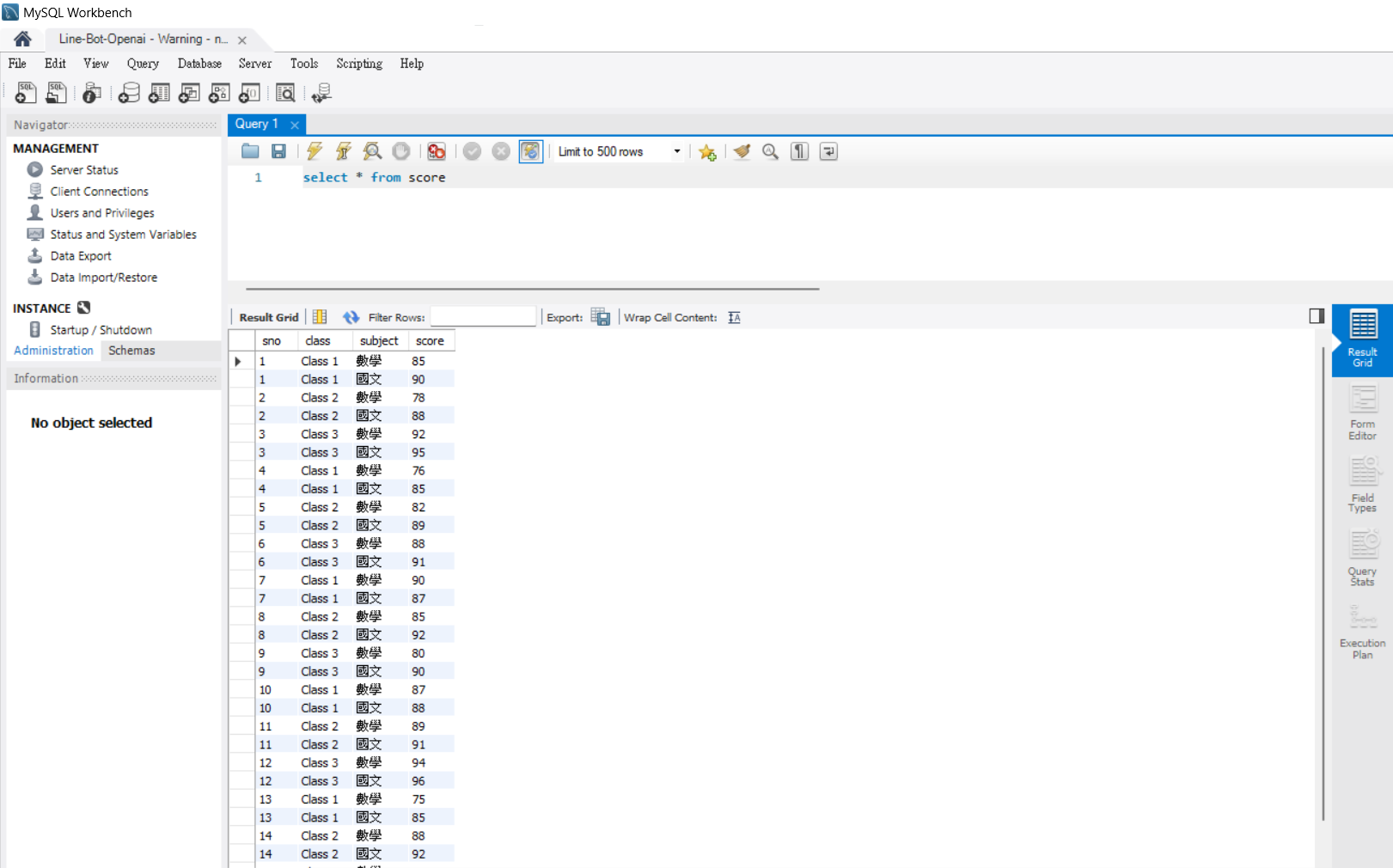This screenshot has width=1393, height=868.
Task: Open Server Status
Action: [x=84, y=170]
